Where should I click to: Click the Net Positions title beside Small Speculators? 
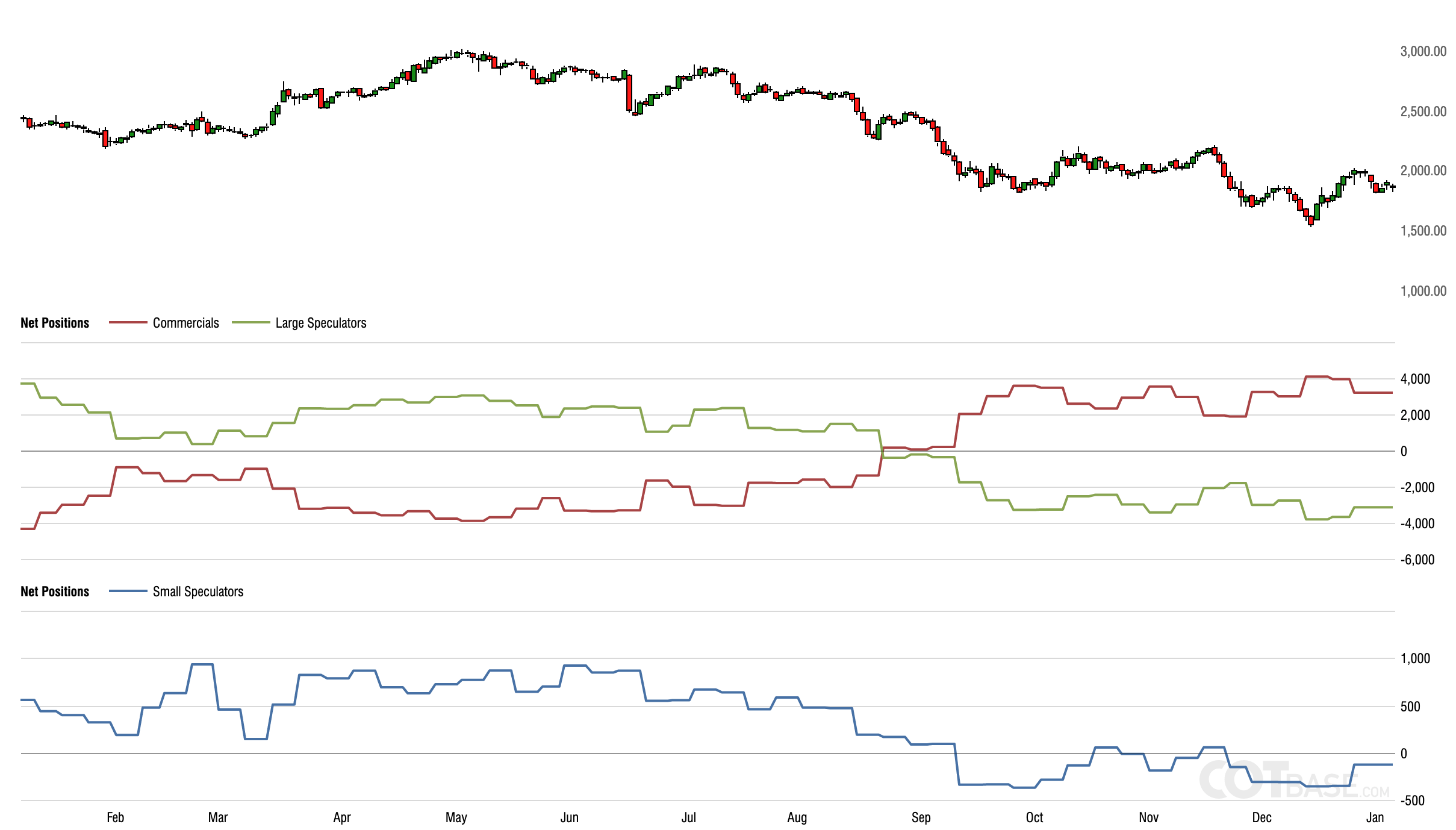click(x=55, y=591)
